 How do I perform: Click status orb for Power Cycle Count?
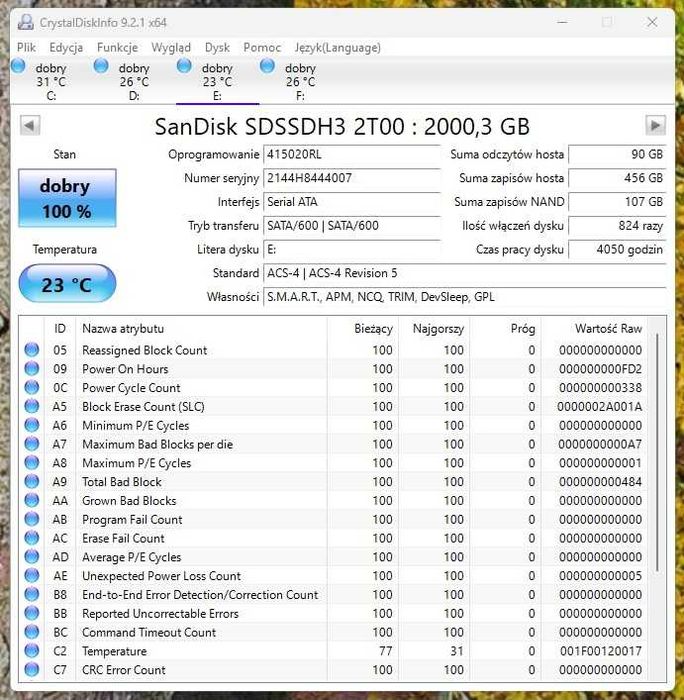32,387
